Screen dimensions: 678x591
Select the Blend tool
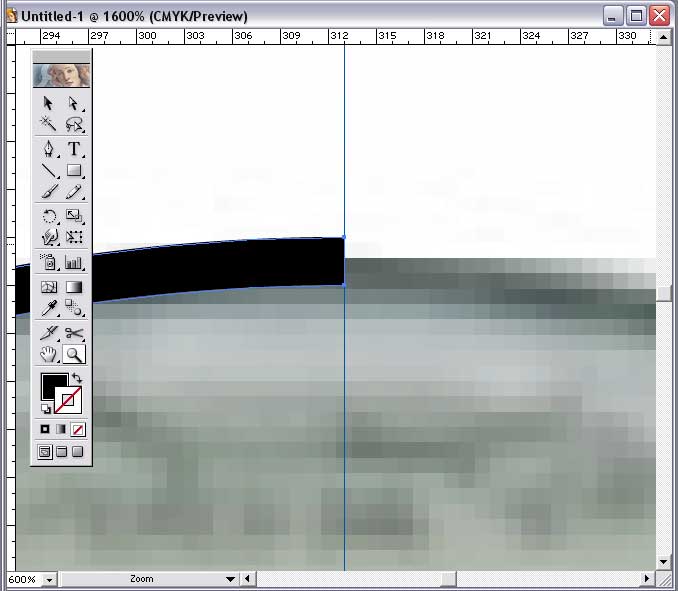74,308
